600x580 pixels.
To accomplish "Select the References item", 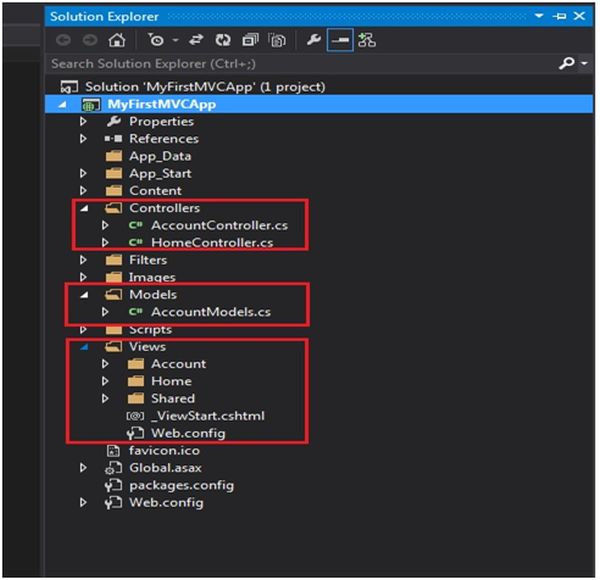I will (x=164, y=139).
